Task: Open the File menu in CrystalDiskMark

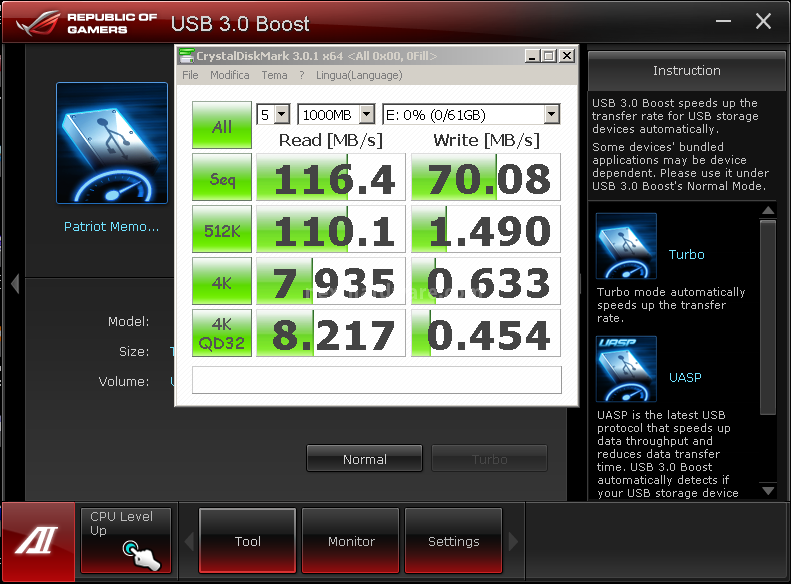Action: pyautogui.click(x=190, y=75)
